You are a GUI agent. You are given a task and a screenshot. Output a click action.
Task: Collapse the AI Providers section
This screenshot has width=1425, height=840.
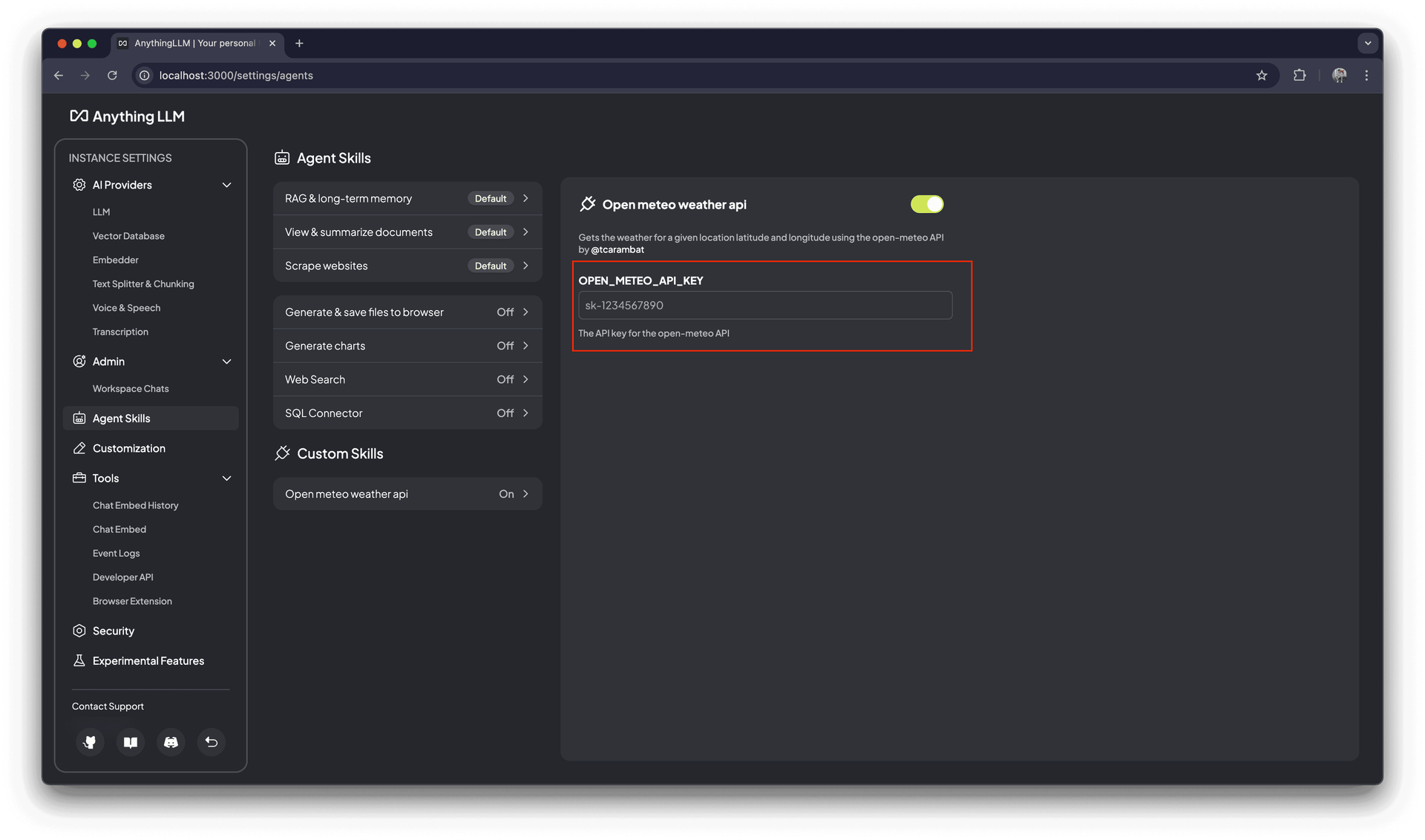(x=226, y=185)
